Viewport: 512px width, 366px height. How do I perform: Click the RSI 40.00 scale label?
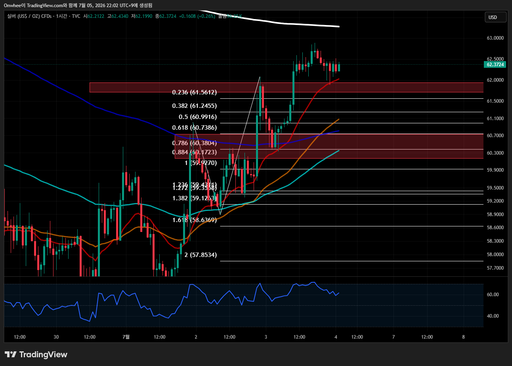(x=493, y=316)
